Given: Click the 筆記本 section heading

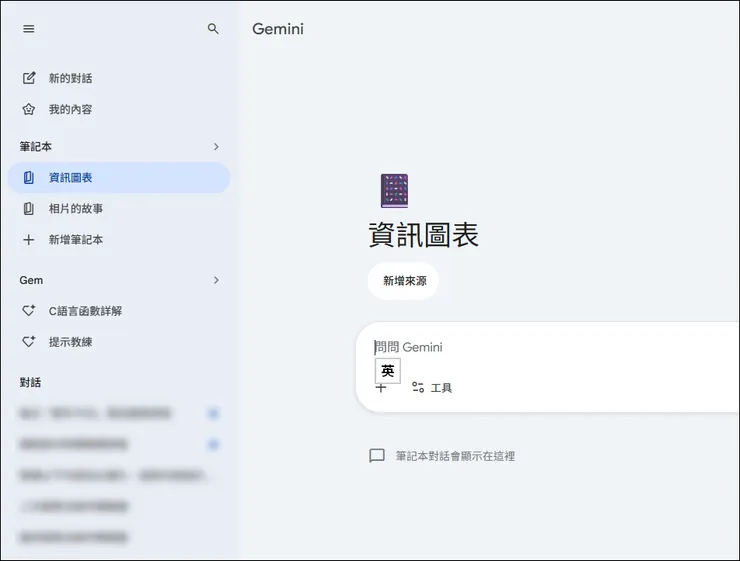Looking at the screenshot, I should click(x=35, y=147).
